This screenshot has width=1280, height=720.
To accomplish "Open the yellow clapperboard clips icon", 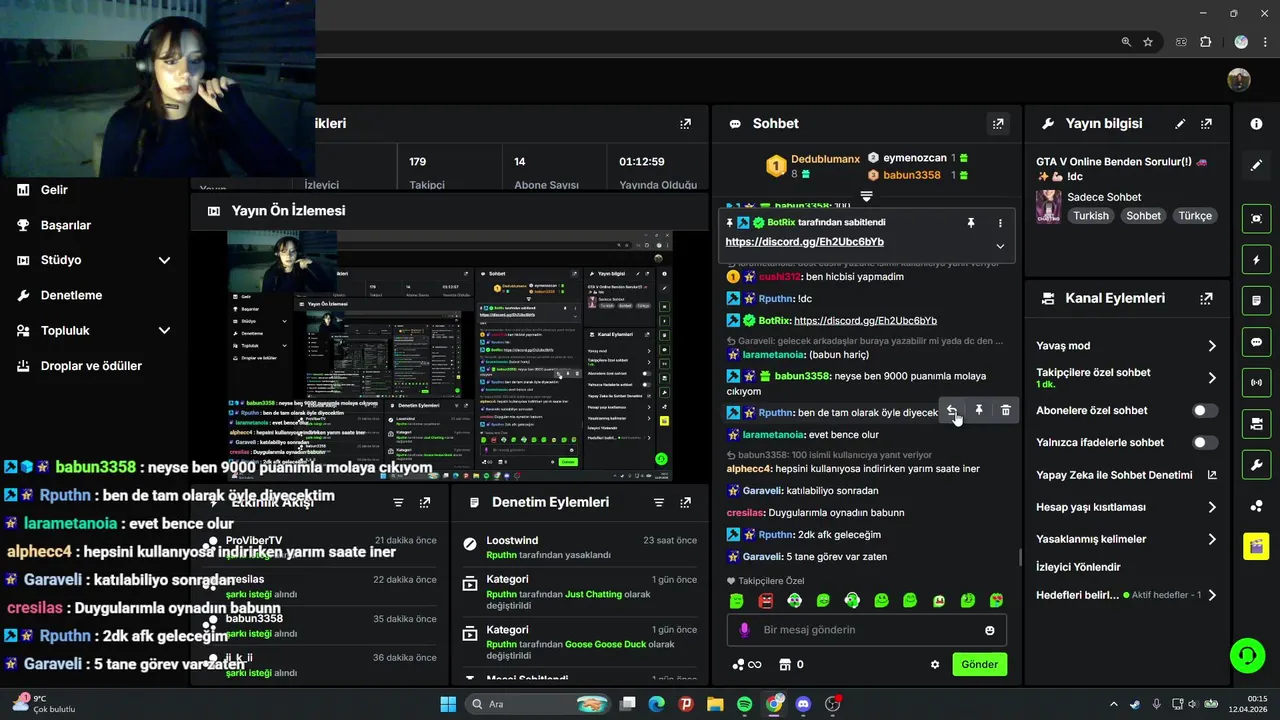I will coord(1256,546).
